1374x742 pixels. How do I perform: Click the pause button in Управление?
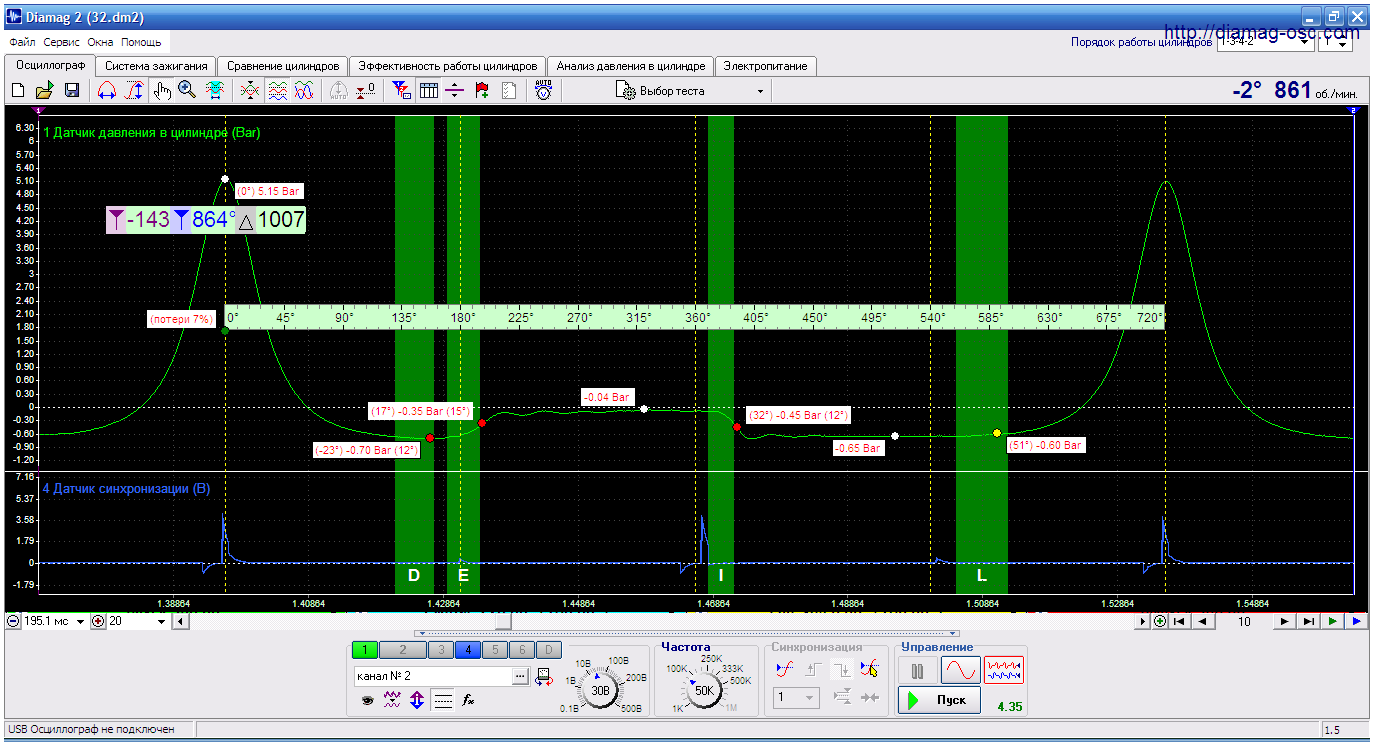[917, 669]
